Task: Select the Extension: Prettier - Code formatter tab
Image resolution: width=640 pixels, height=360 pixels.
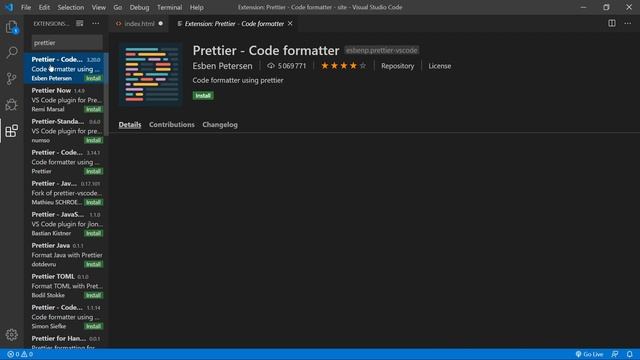Action: (x=234, y=24)
